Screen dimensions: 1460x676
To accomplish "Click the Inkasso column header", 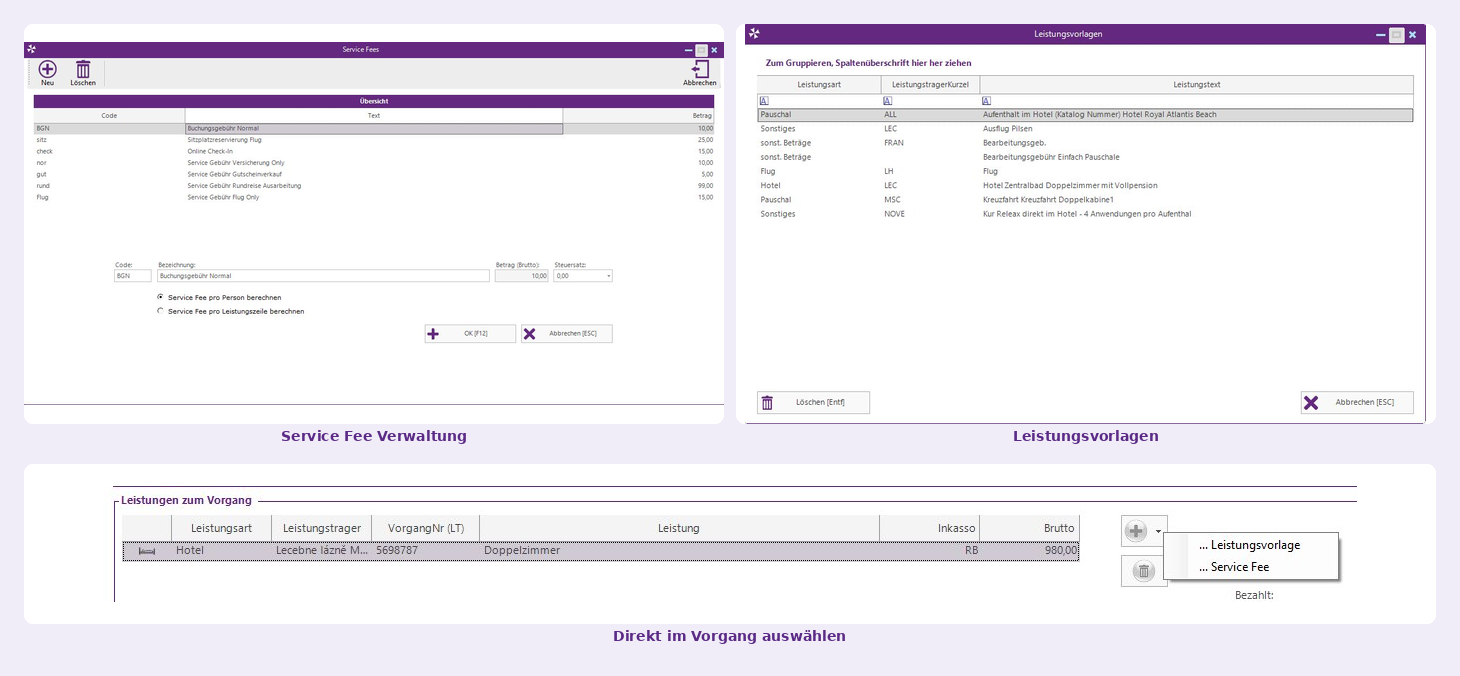I will 929,528.
